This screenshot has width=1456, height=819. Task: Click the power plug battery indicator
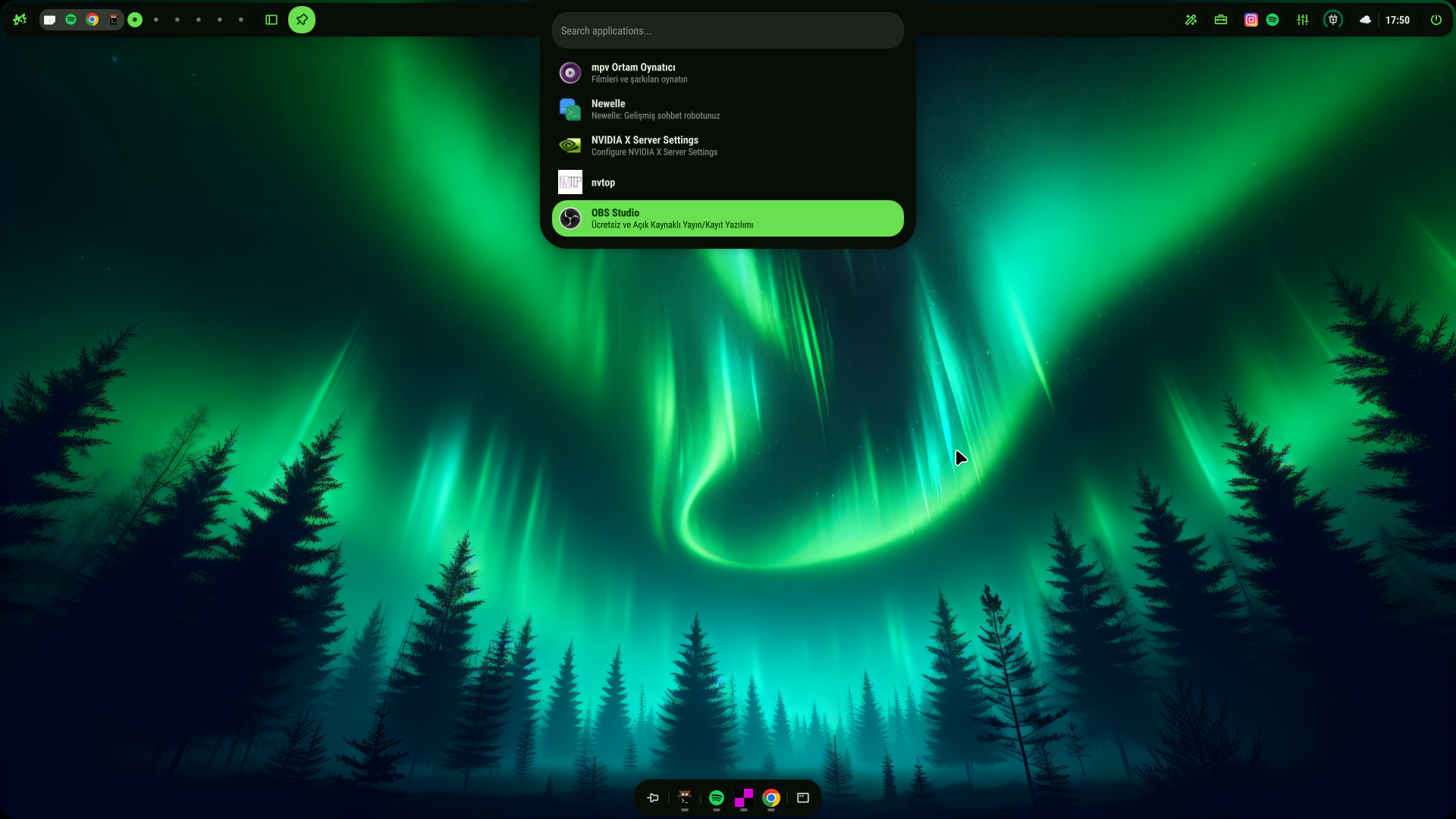coord(1333,20)
